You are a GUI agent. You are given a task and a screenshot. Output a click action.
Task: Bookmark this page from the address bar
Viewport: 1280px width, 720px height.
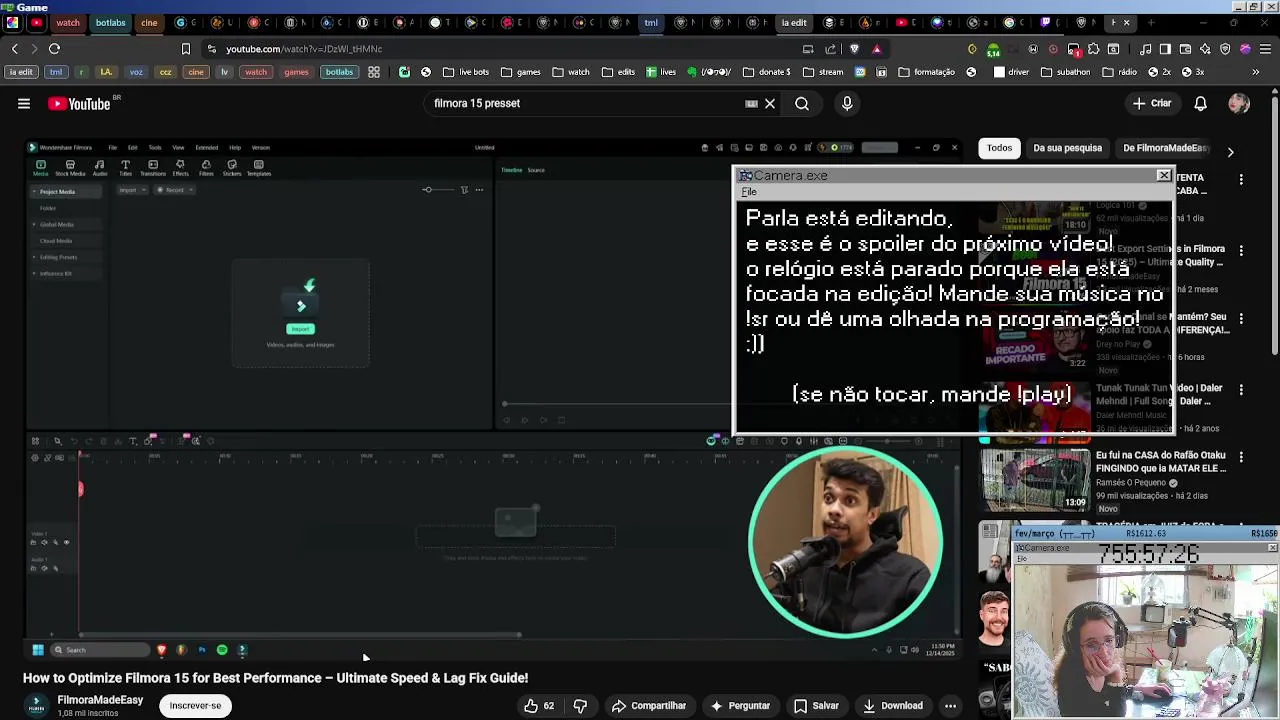pyautogui.click(x=186, y=48)
